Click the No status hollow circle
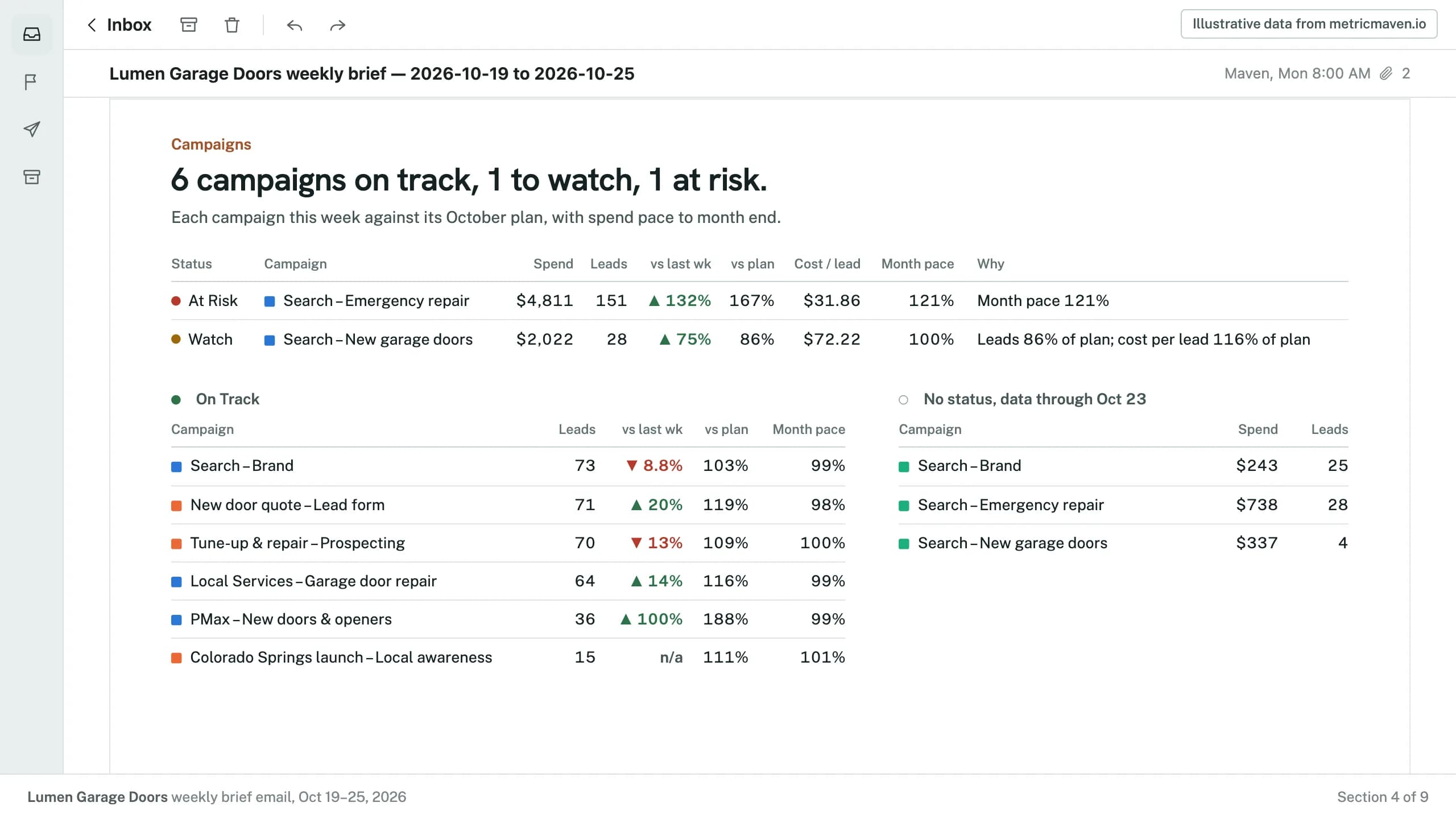 [904, 400]
